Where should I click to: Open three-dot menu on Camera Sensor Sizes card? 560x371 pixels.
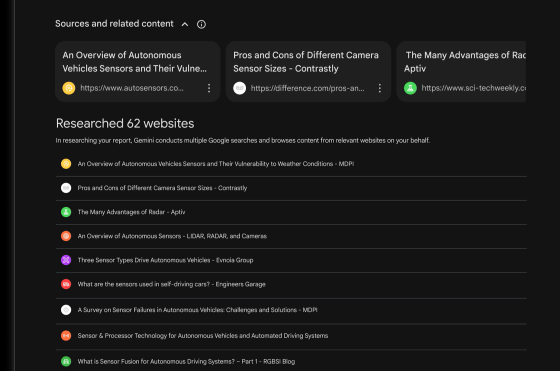pos(380,88)
